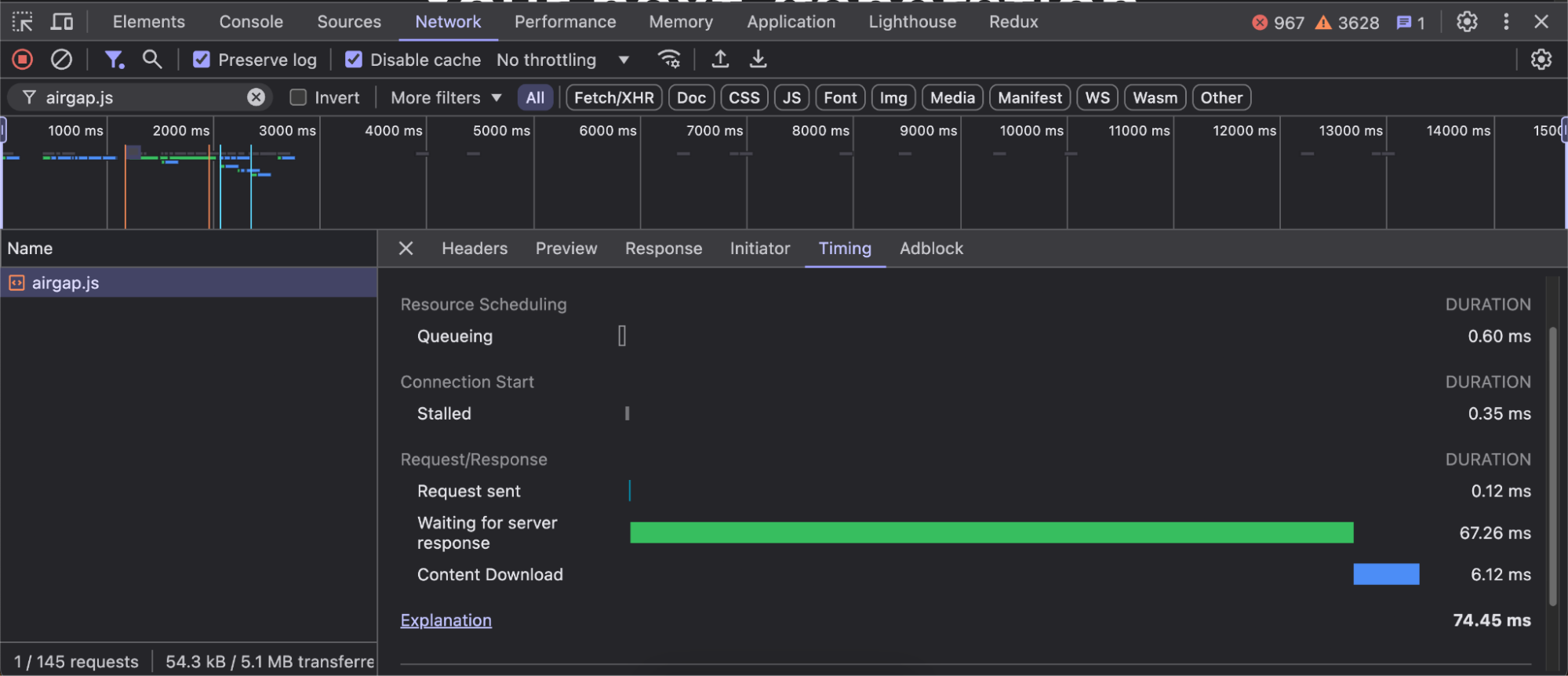1568x676 pixels.
Task: Filter requests by Font type
Action: pos(840,97)
